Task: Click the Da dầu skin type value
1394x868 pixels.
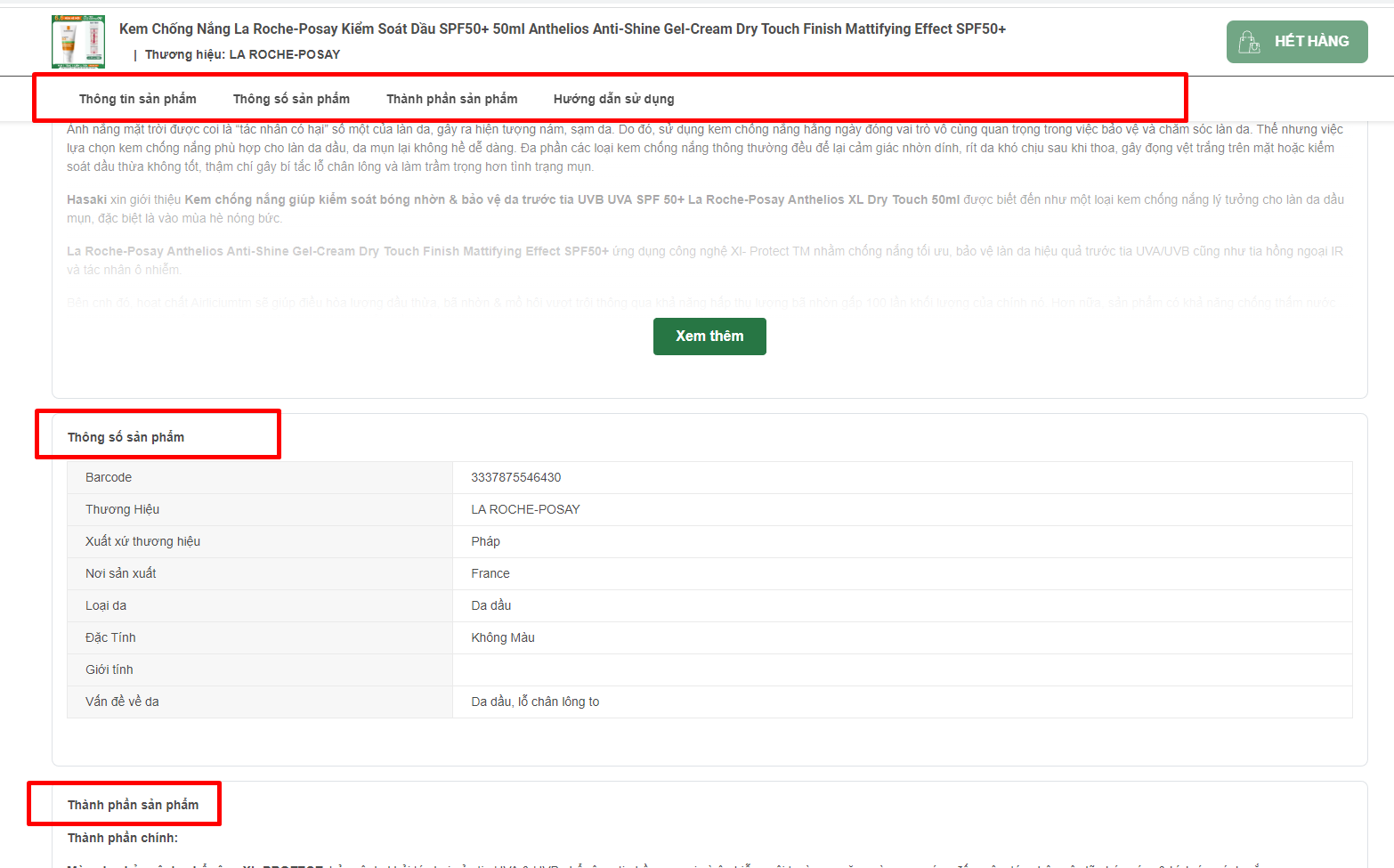Action: click(491, 605)
